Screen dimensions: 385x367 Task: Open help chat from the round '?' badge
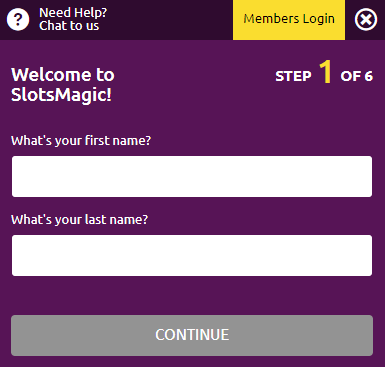[18, 19]
